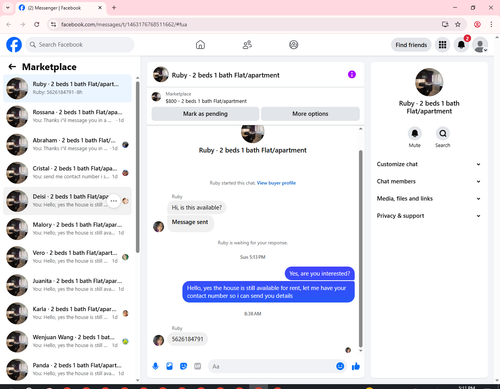Click the message input field

(271, 366)
